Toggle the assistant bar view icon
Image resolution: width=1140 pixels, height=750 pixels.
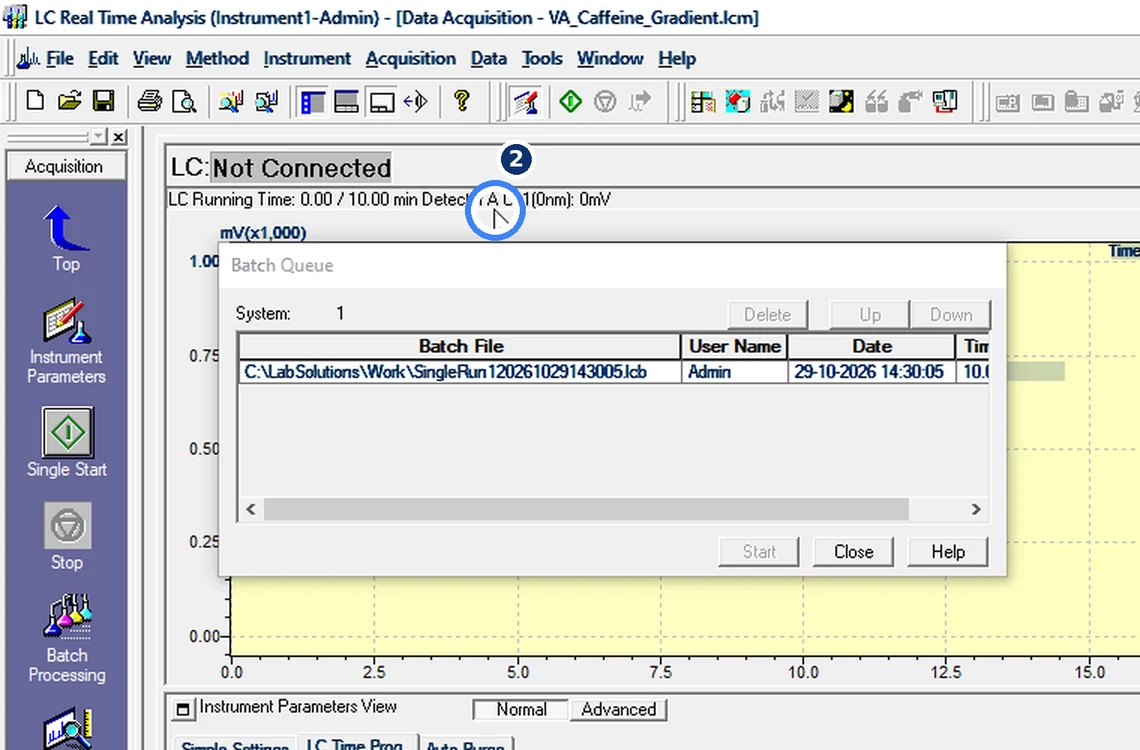click(312, 102)
